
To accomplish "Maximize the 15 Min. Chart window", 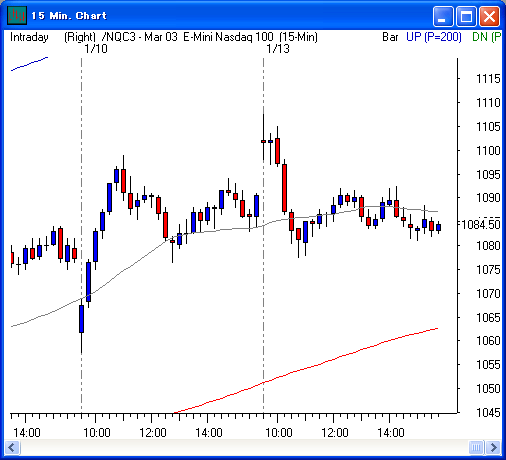I will pos(466,16).
